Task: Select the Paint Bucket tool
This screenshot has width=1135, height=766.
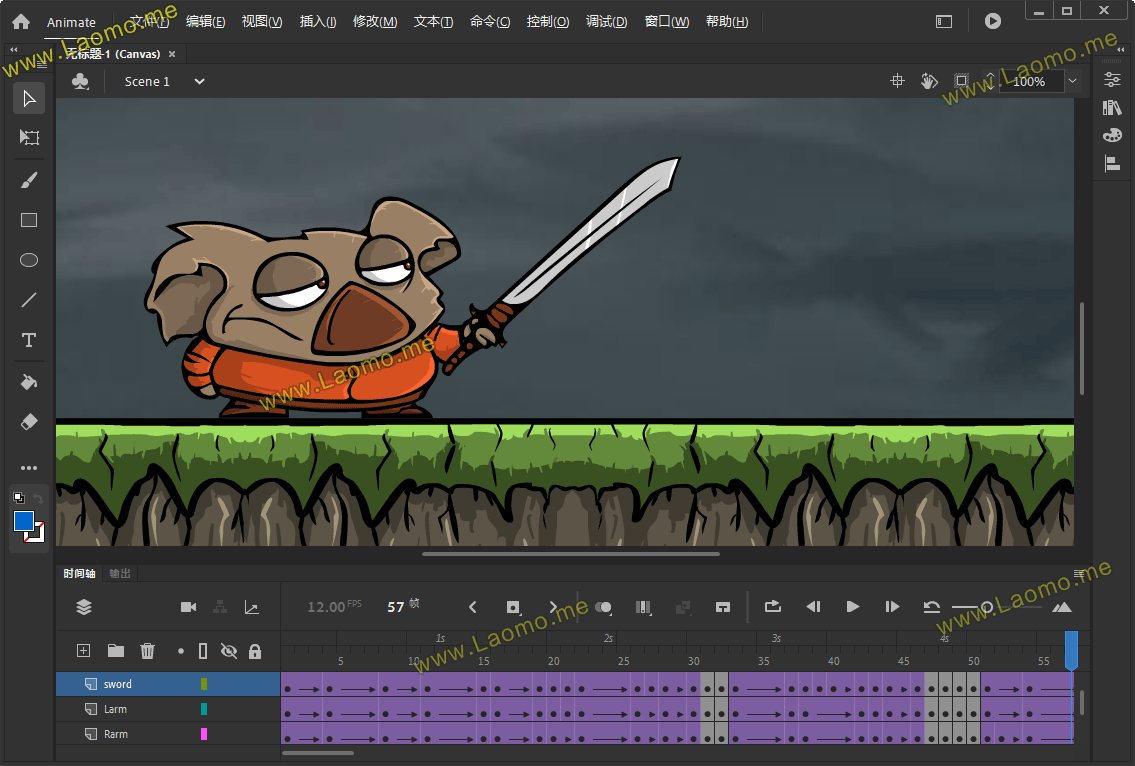Action: pos(29,382)
